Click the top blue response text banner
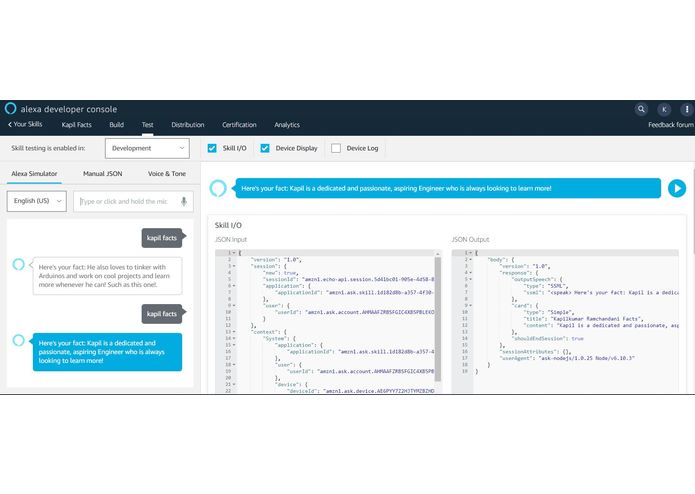This screenshot has width=695, height=494. 448,188
